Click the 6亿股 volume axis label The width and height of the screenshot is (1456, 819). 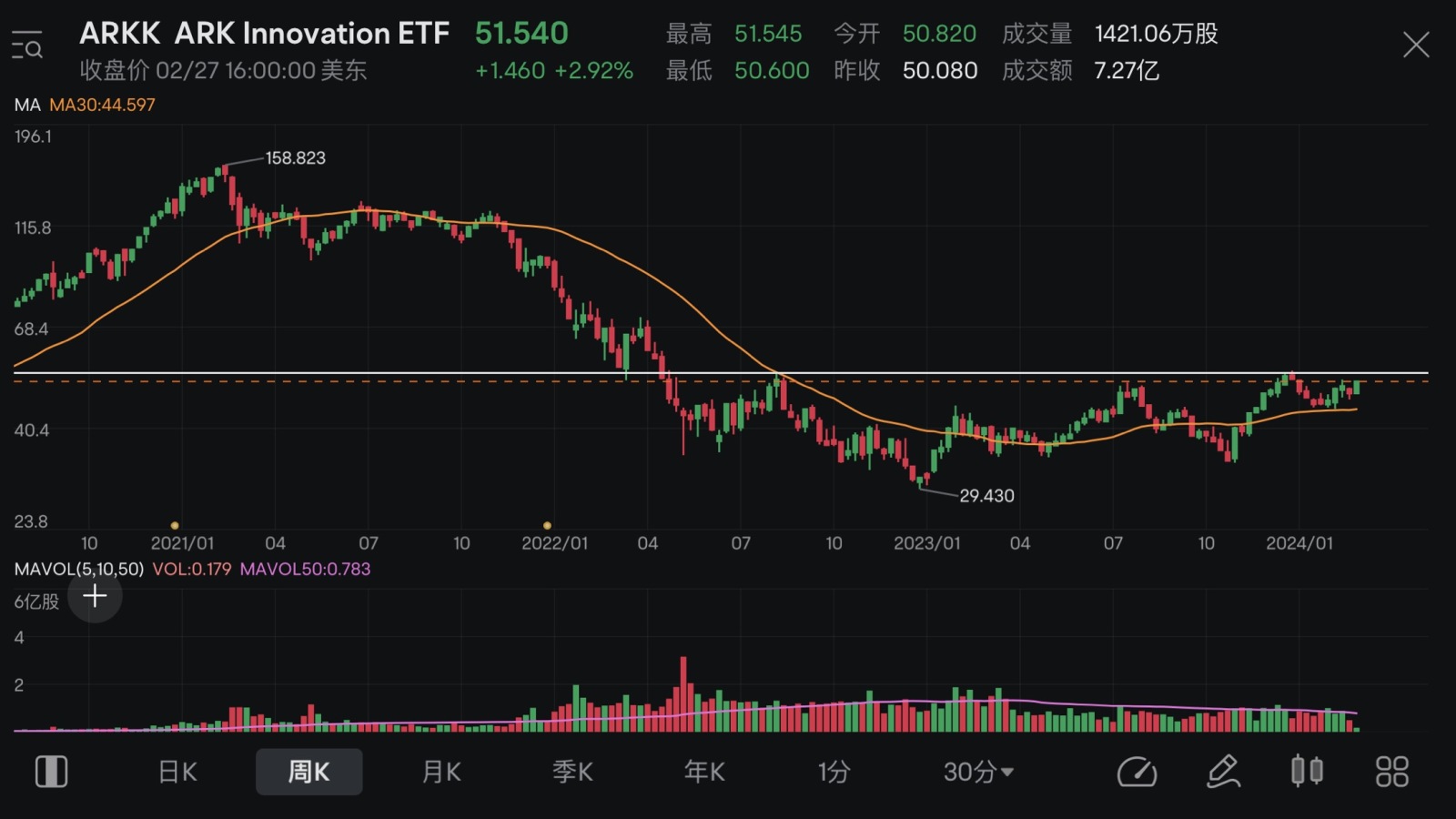click(36, 602)
